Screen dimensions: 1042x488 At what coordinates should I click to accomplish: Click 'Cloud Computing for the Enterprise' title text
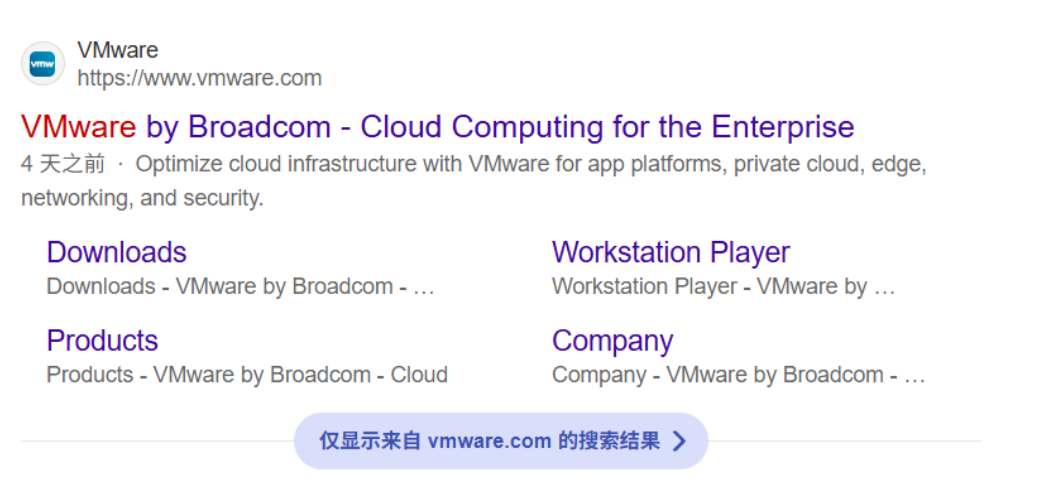(x=607, y=127)
